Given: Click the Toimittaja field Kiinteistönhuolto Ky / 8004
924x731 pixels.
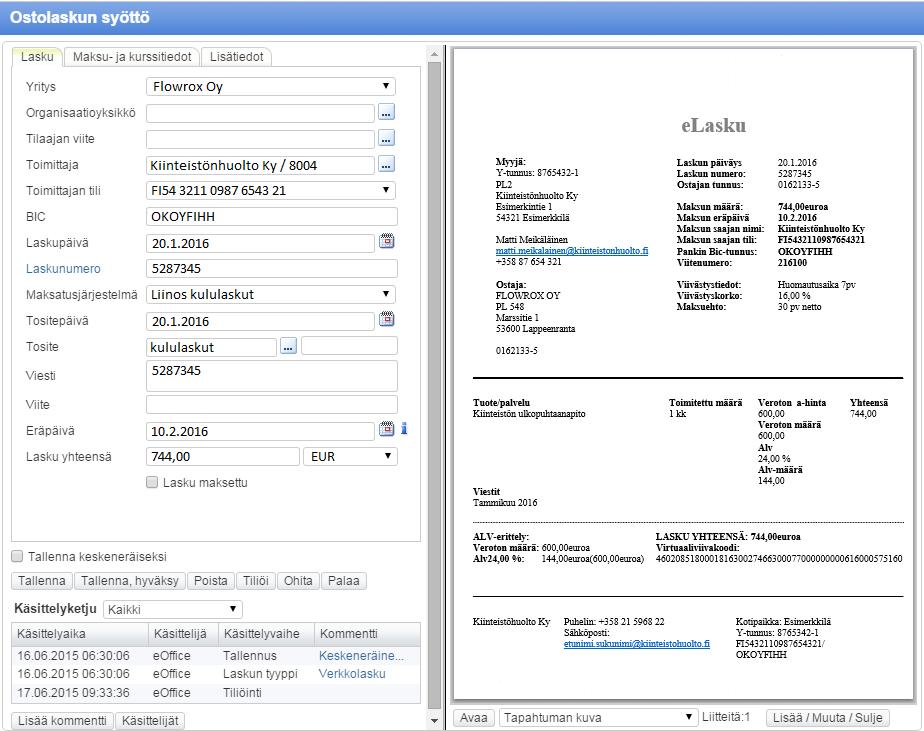Looking at the screenshot, I should pyautogui.click(x=260, y=165).
